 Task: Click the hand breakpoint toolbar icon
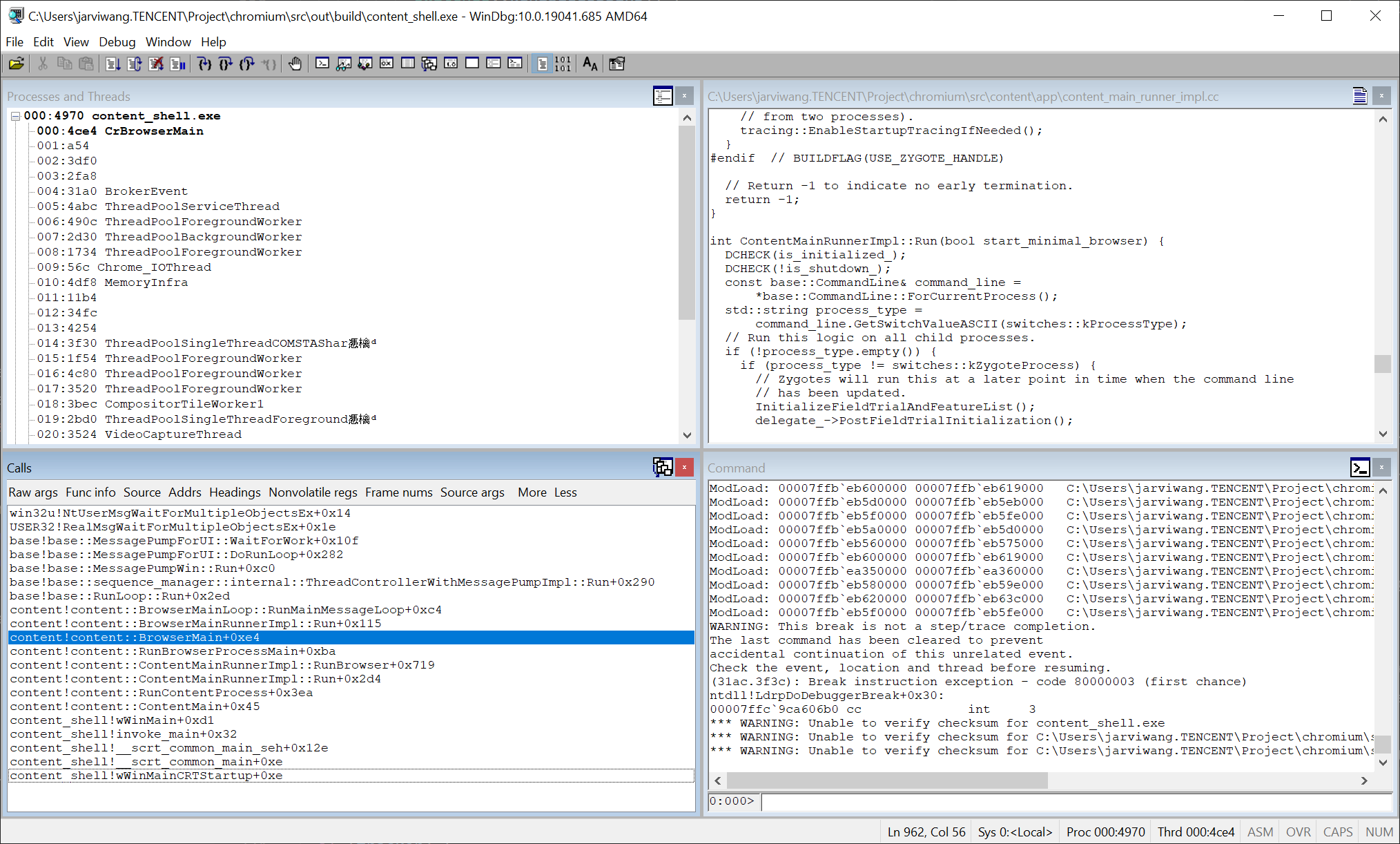coord(295,64)
